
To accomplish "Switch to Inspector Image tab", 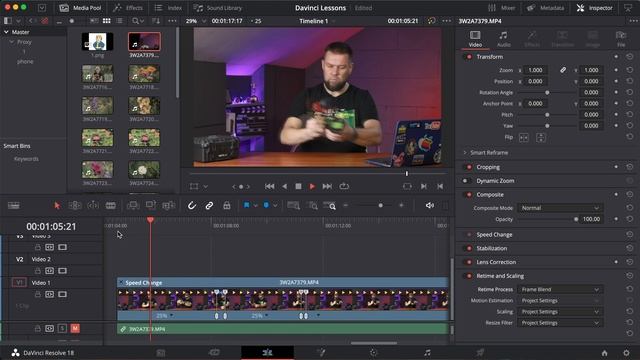I will [x=593, y=39].
